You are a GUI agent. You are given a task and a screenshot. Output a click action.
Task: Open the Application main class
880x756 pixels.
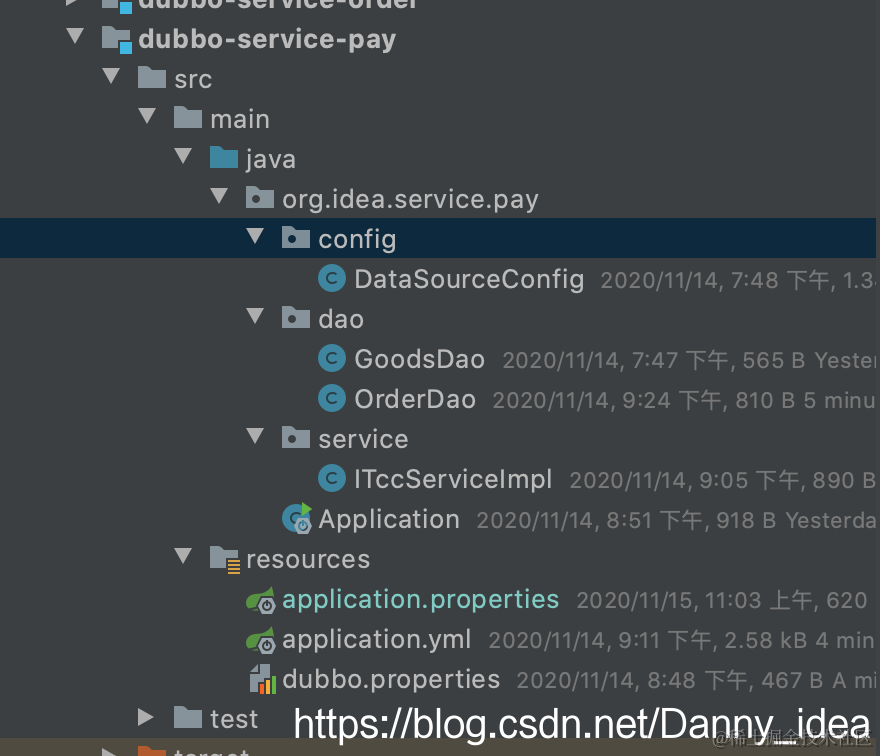tap(389, 519)
